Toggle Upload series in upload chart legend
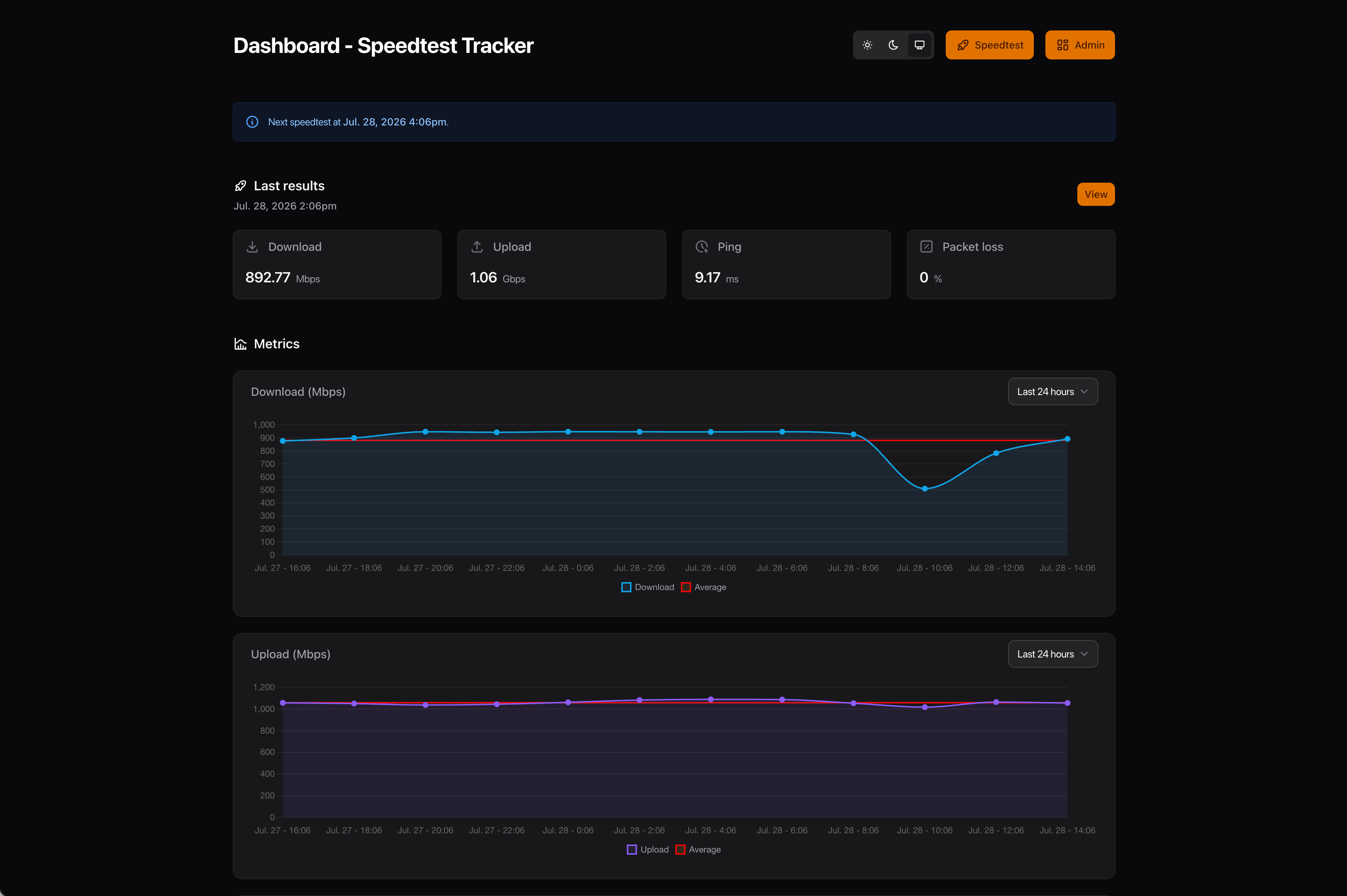Screen dimensions: 1347x896 (647, 850)
